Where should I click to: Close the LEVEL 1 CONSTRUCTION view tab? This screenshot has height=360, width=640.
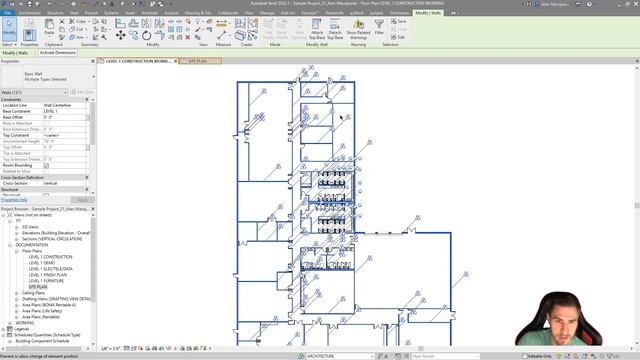pos(176,61)
